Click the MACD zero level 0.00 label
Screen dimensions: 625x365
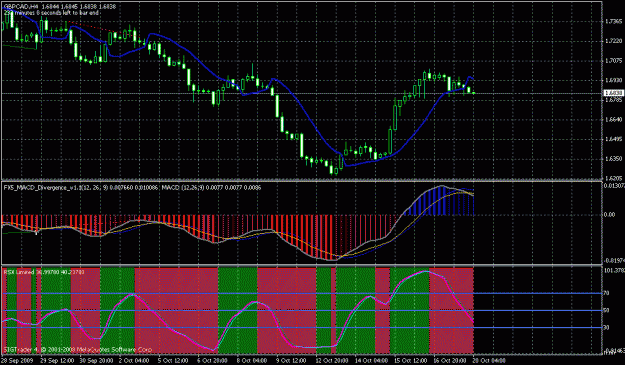(x=610, y=215)
